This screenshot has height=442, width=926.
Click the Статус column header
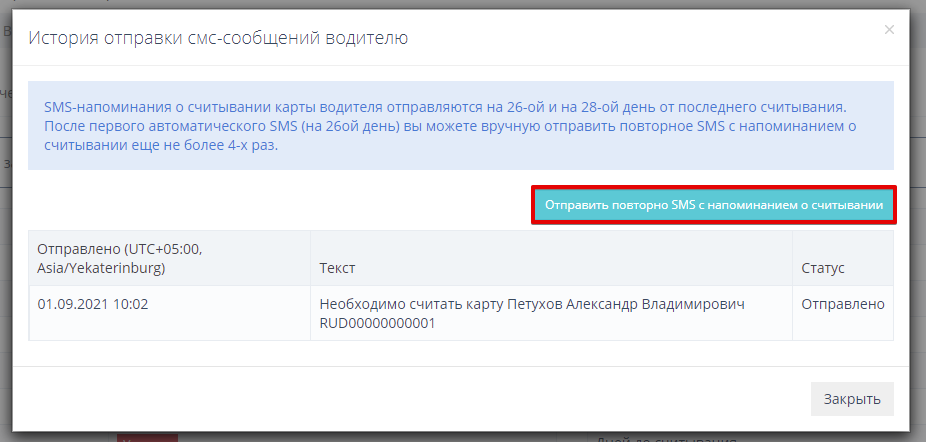tap(823, 269)
